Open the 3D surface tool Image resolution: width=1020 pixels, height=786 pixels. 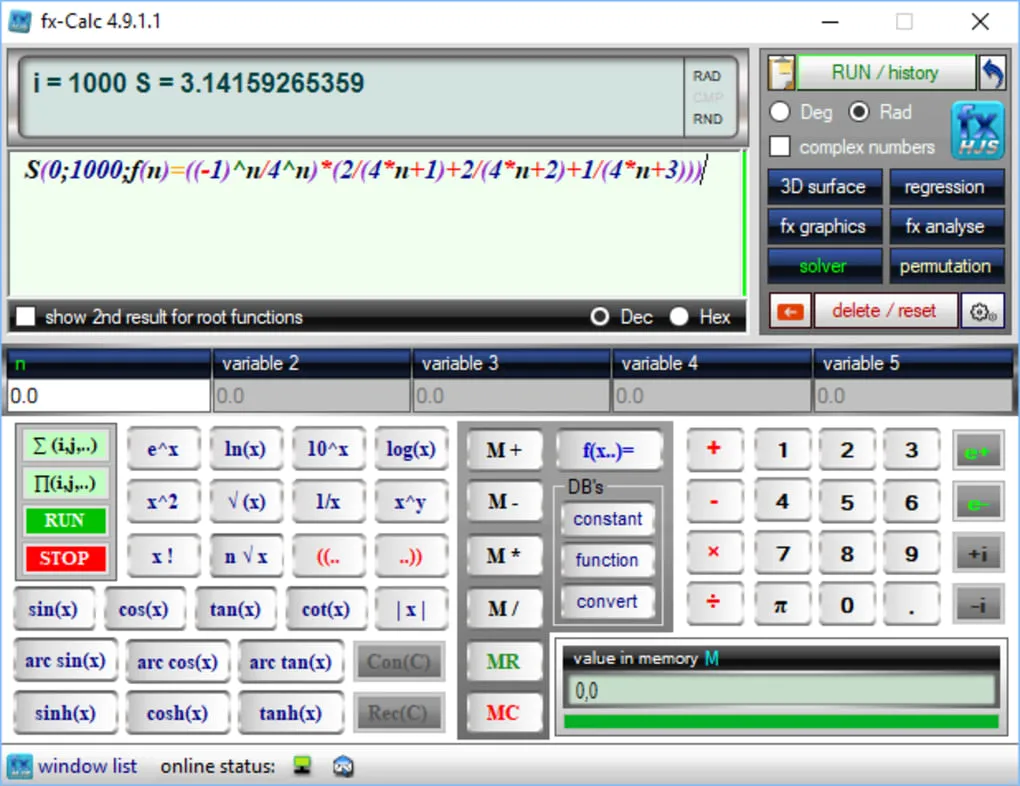pyautogui.click(x=824, y=186)
